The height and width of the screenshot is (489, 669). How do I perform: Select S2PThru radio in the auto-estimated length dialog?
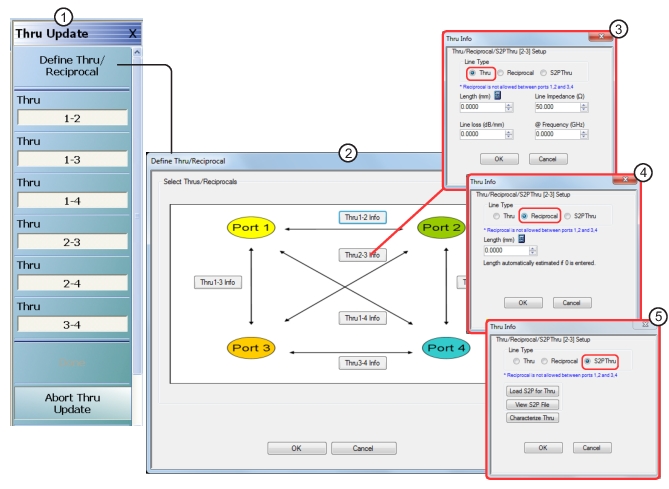(567, 216)
